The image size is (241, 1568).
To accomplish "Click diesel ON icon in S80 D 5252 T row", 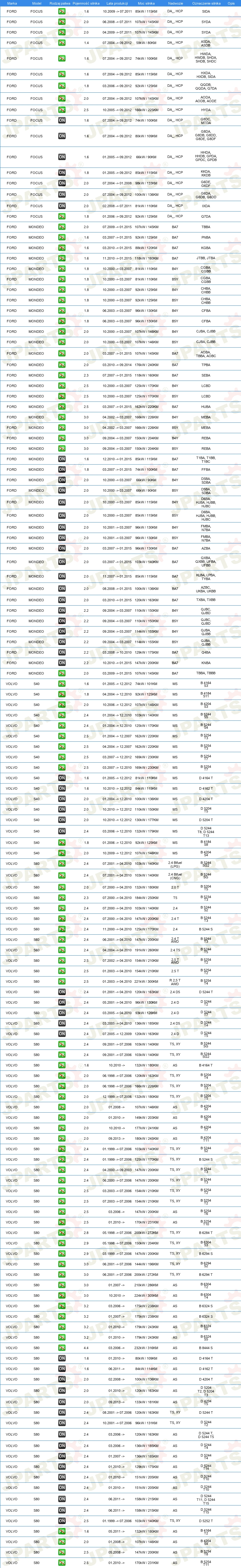I will (61, 1521).
